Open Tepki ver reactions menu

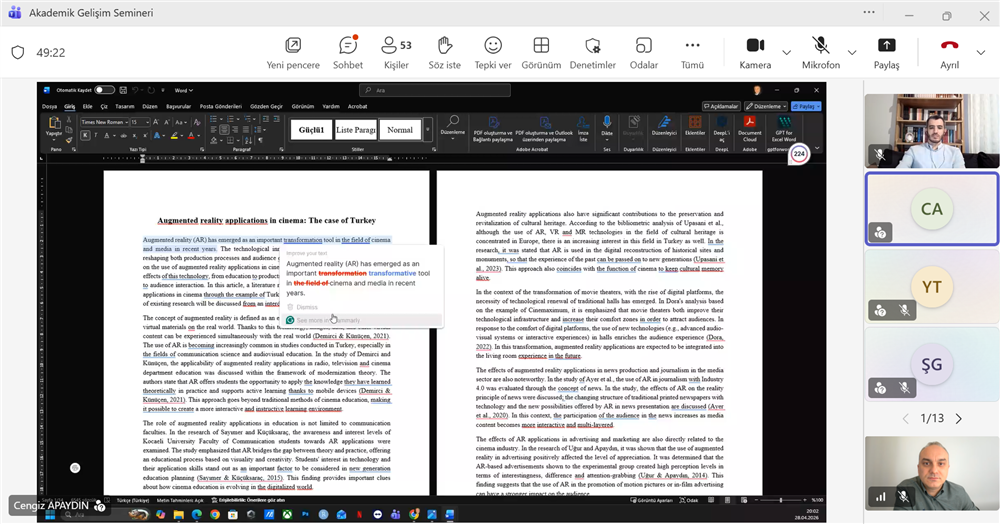point(493,46)
